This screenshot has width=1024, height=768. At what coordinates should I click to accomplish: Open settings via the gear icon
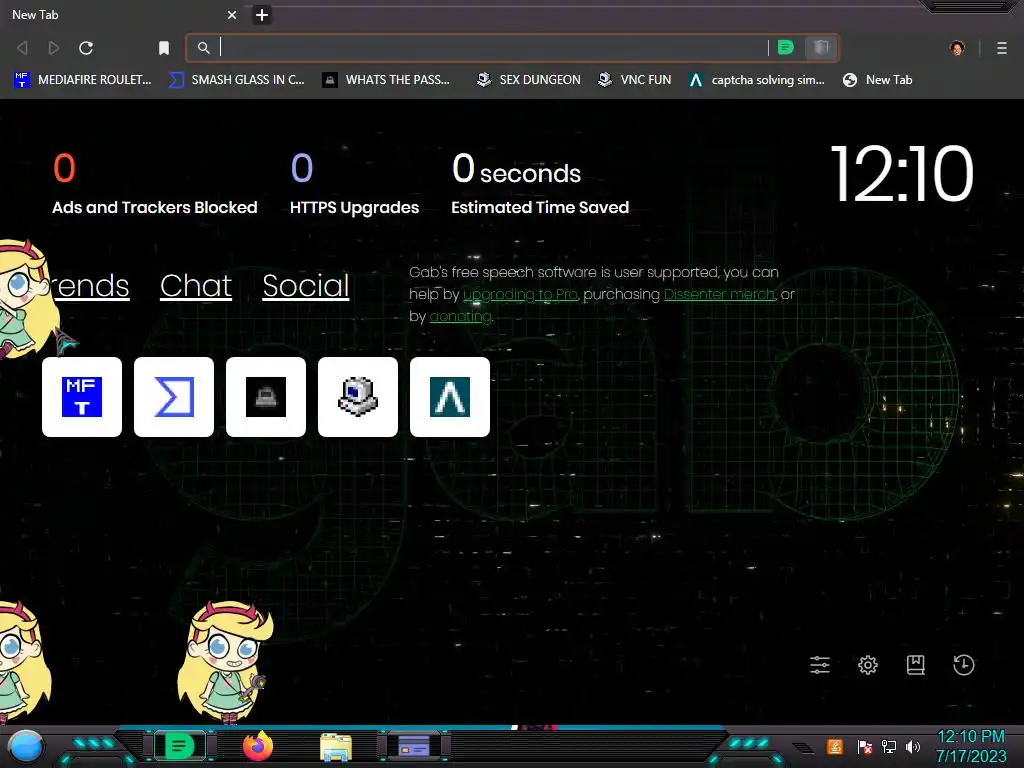(x=868, y=665)
